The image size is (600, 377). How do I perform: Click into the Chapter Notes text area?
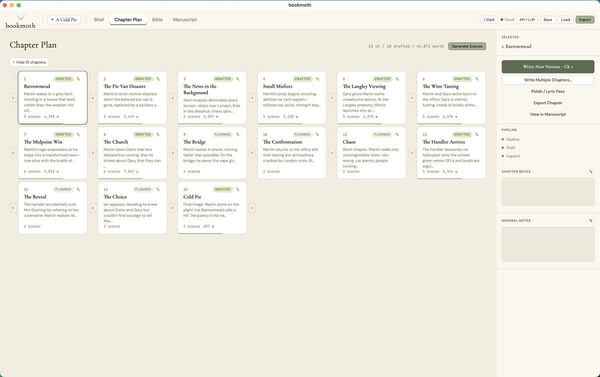(548, 191)
